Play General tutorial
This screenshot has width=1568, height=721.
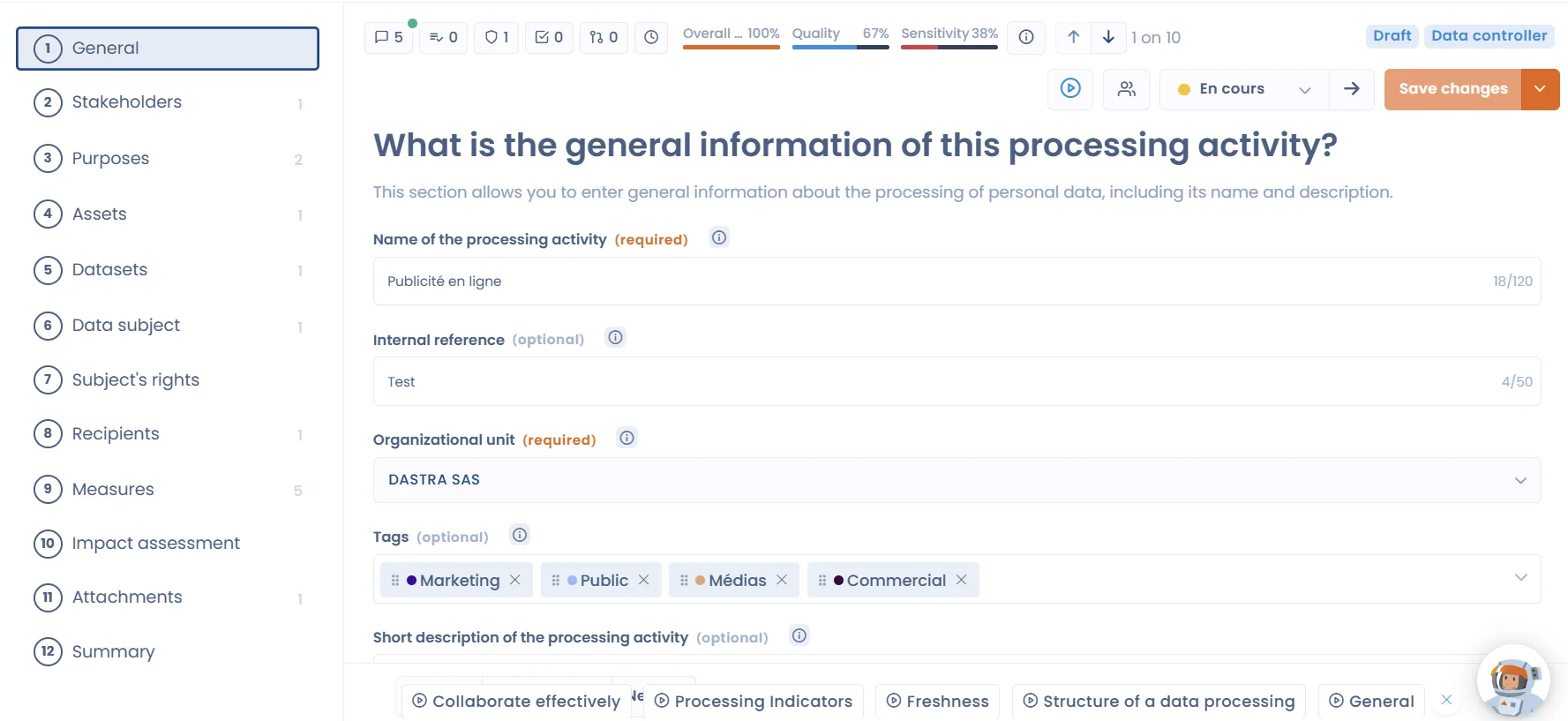click(1371, 701)
